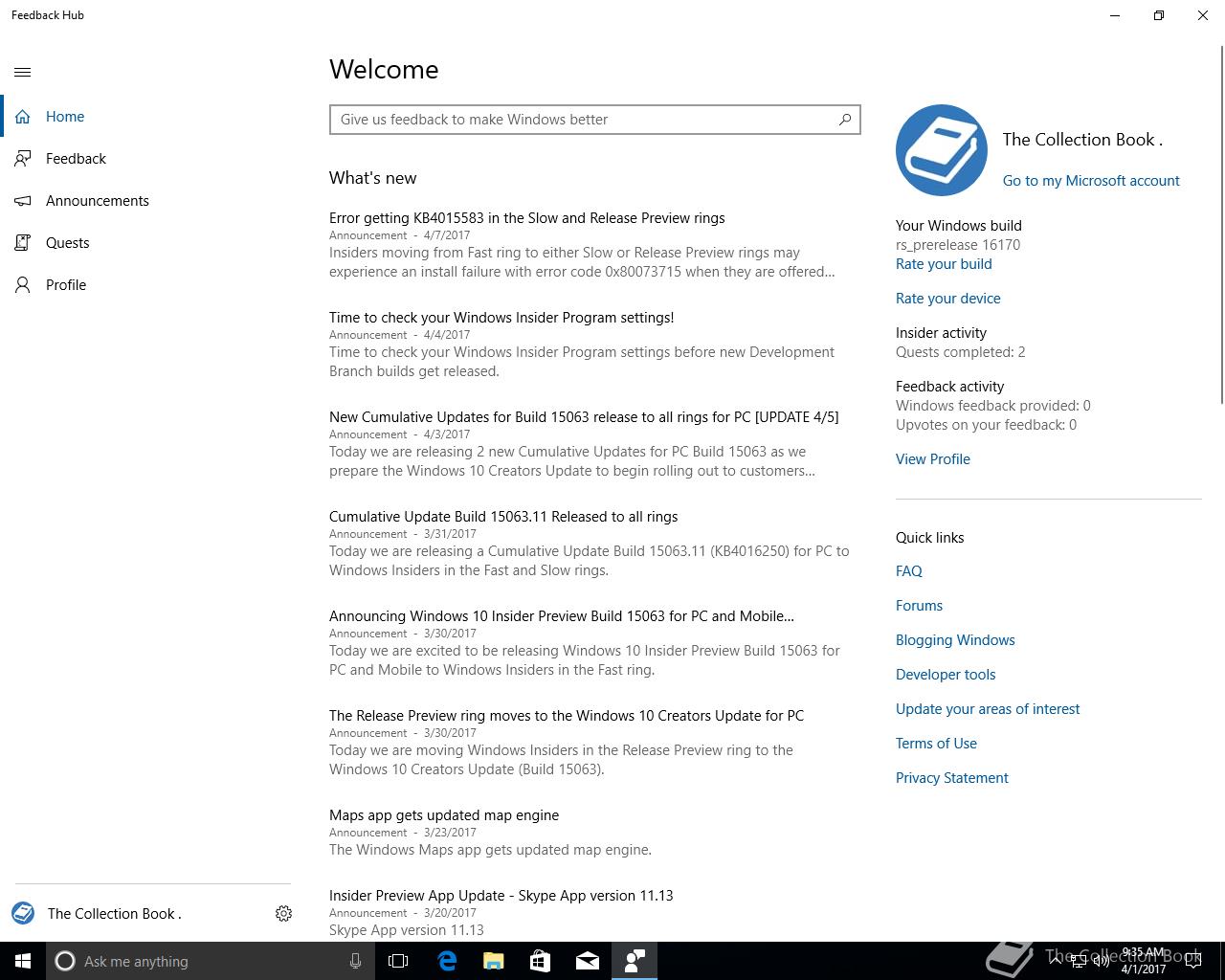1225x980 pixels.
Task: Open Mail app from taskbar
Action: pyautogui.click(x=587, y=961)
